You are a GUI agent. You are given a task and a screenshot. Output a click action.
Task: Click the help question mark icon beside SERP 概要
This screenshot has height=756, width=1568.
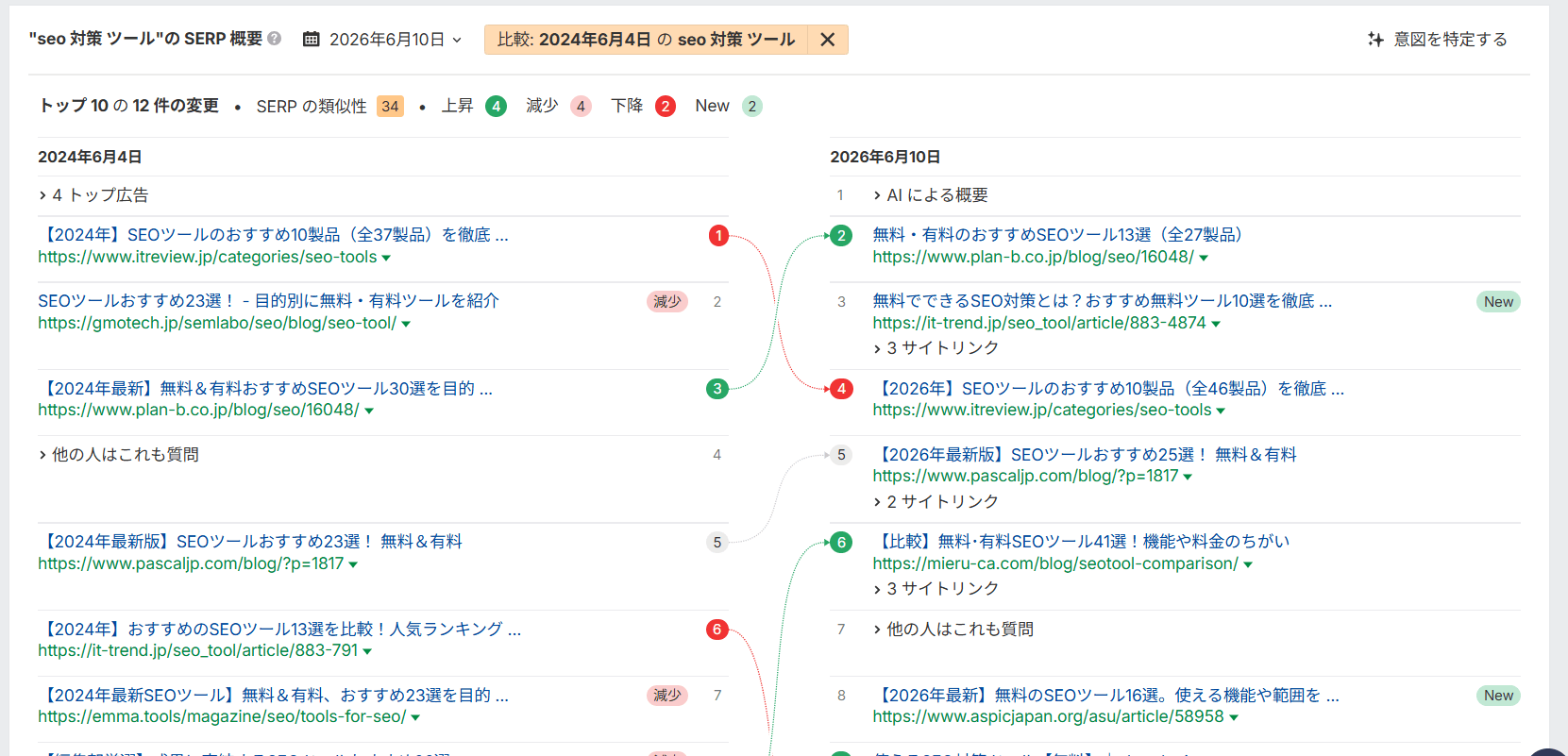275,39
